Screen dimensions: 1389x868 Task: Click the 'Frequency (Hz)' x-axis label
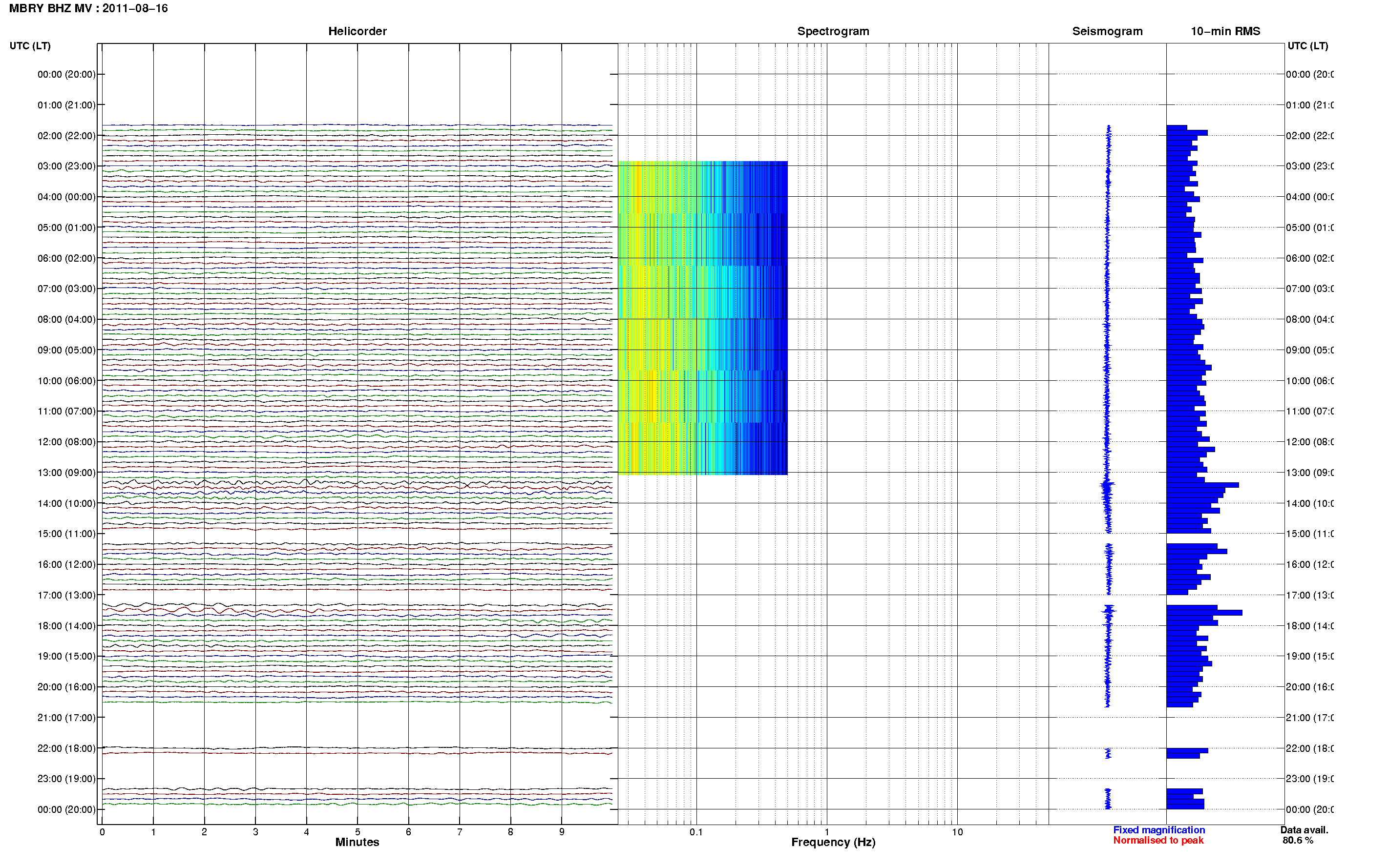833,842
